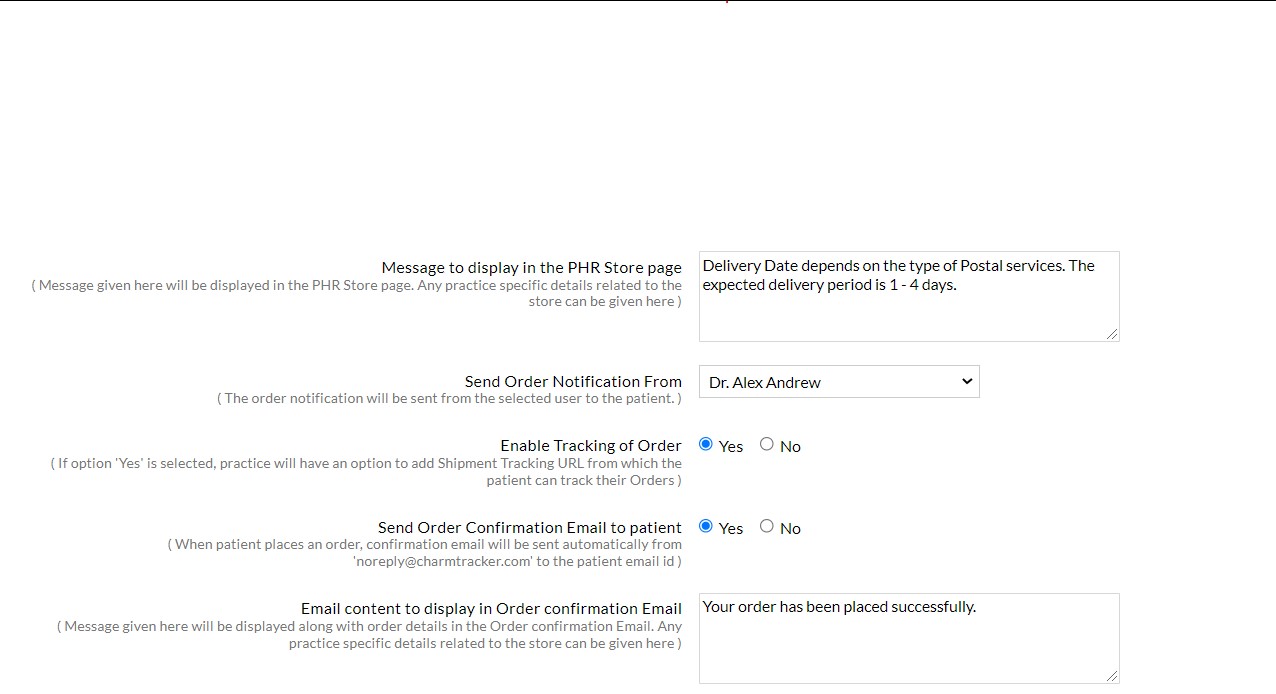Select Yes for Enable Tracking of Order
1276x694 pixels.
click(706, 444)
